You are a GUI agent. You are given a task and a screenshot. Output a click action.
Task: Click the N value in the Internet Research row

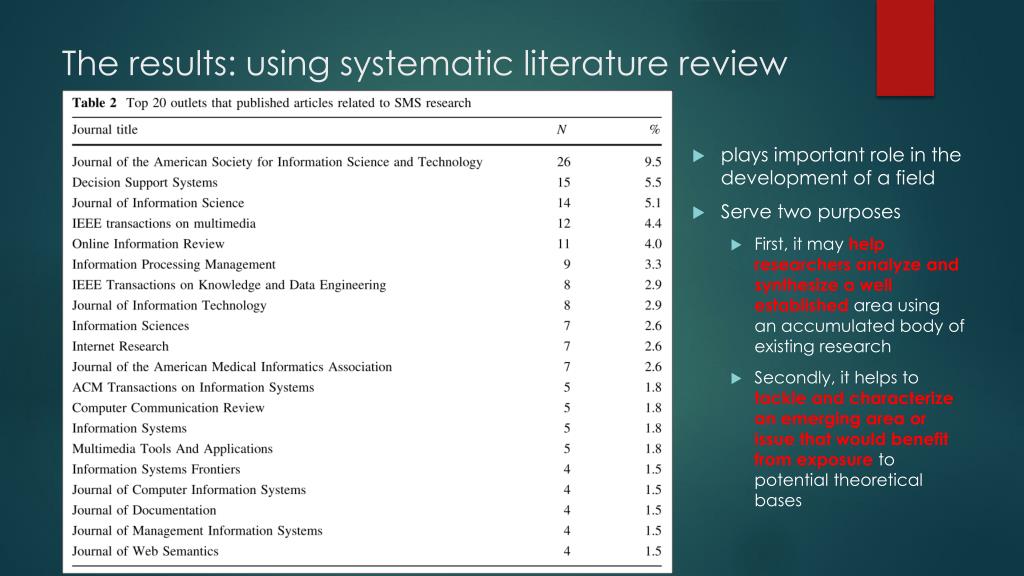point(567,346)
